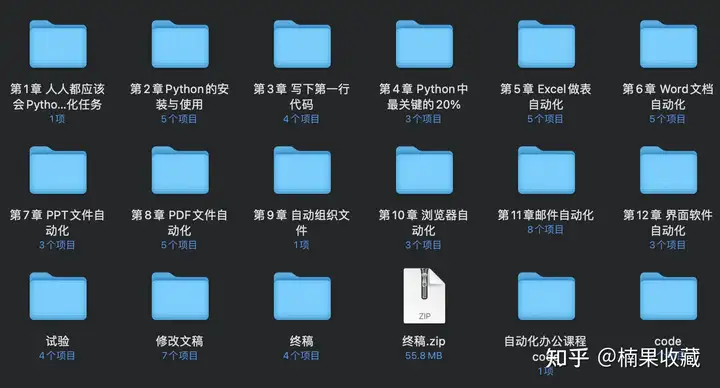This screenshot has height=388, width=720.
Task: Select the 第2章 Python的安装与使用 folder icon
Action: pos(180,44)
